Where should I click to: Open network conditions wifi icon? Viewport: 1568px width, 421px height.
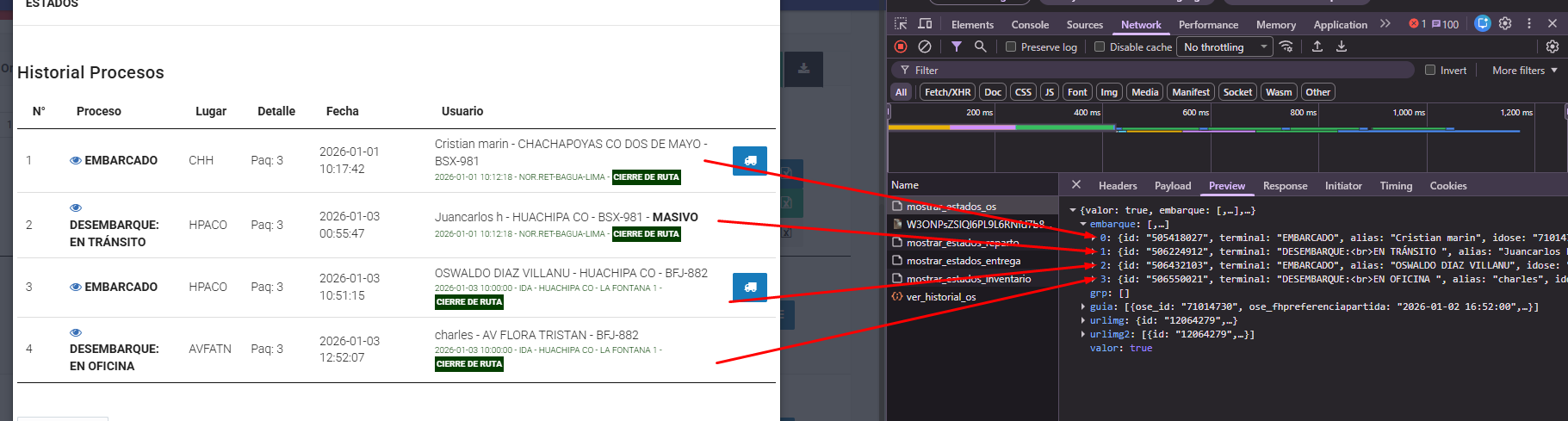tap(1286, 46)
